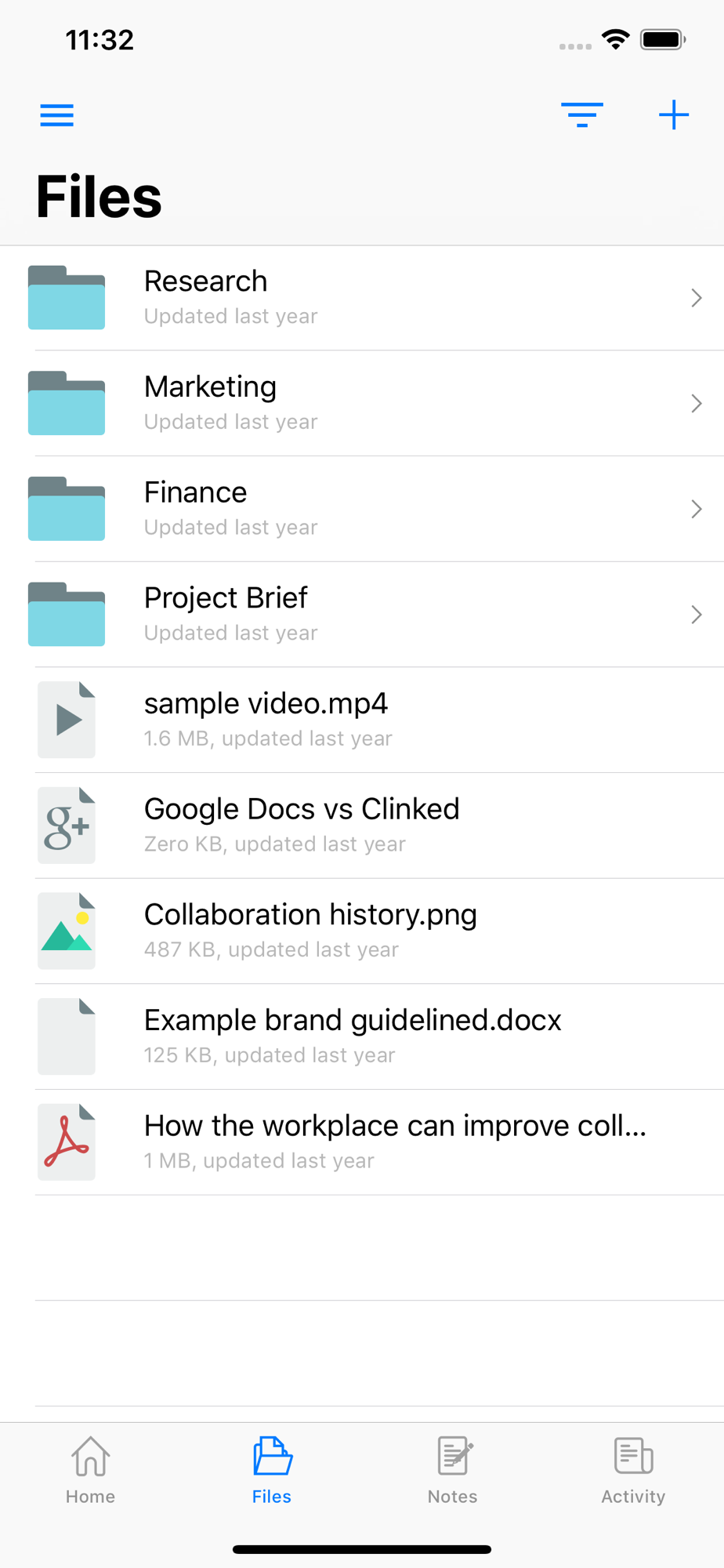
Task: Tap the PDF file icon
Action: coord(67,1142)
